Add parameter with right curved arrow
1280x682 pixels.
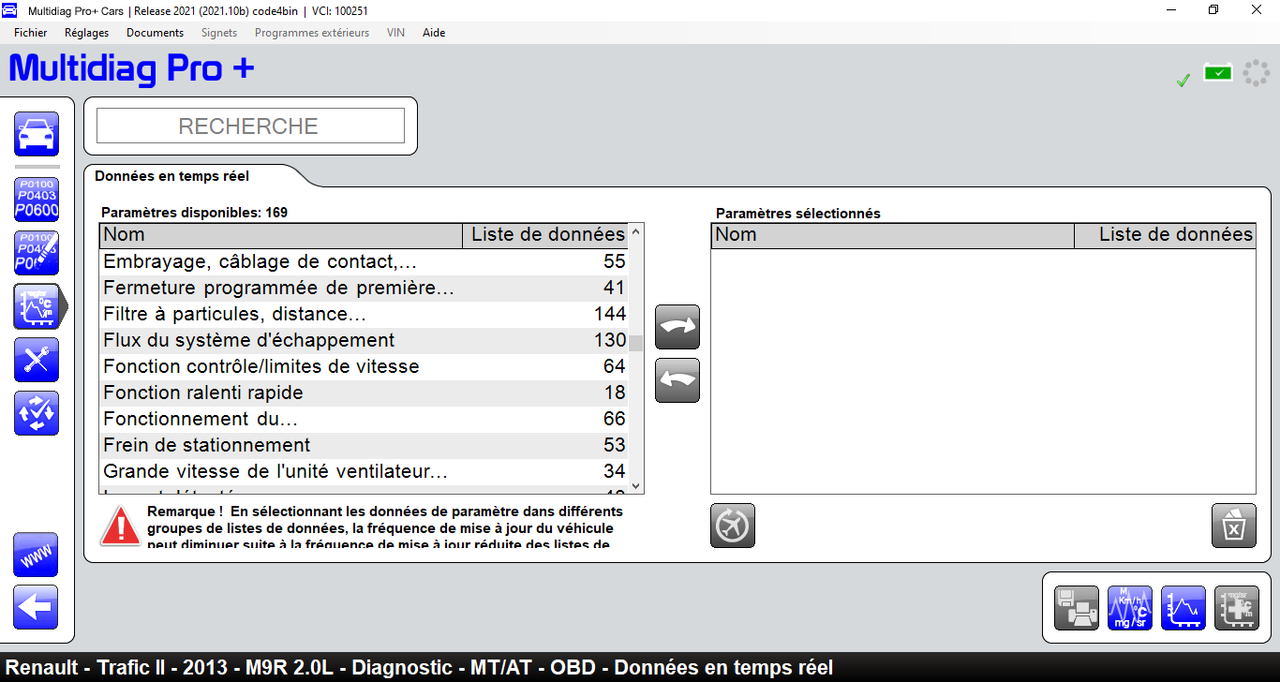click(677, 327)
